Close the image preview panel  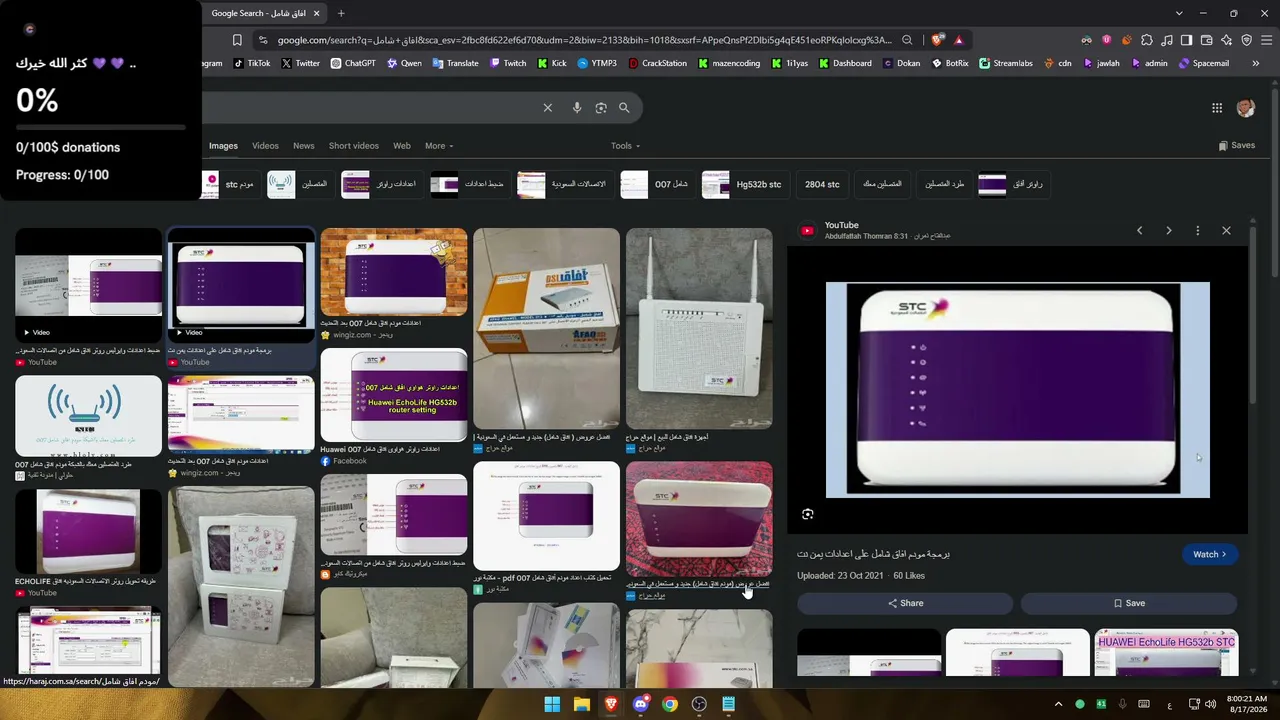(1226, 231)
